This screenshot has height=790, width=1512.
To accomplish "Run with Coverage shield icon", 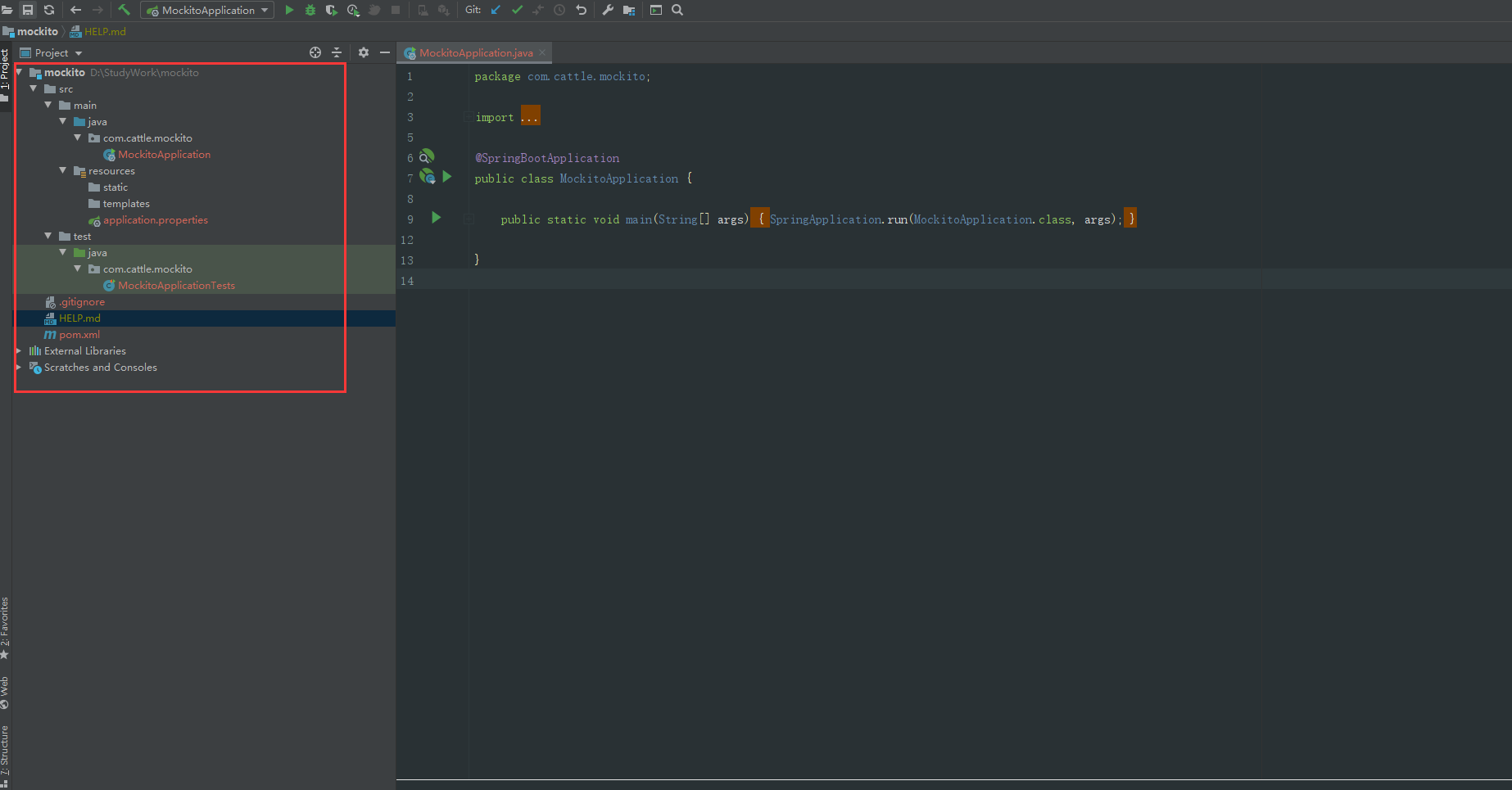I will pyautogui.click(x=332, y=10).
